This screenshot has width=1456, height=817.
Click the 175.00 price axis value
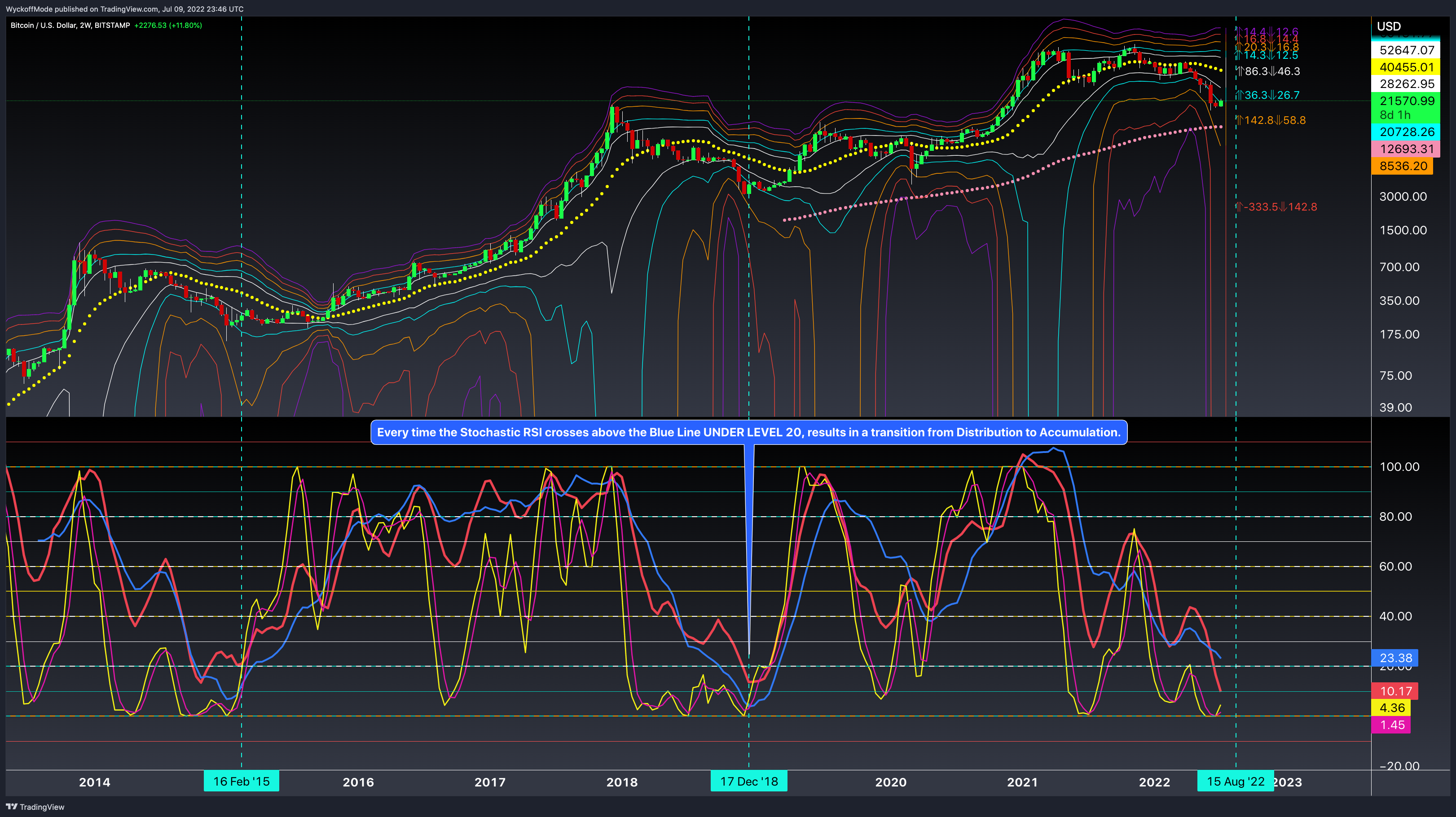[1399, 334]
